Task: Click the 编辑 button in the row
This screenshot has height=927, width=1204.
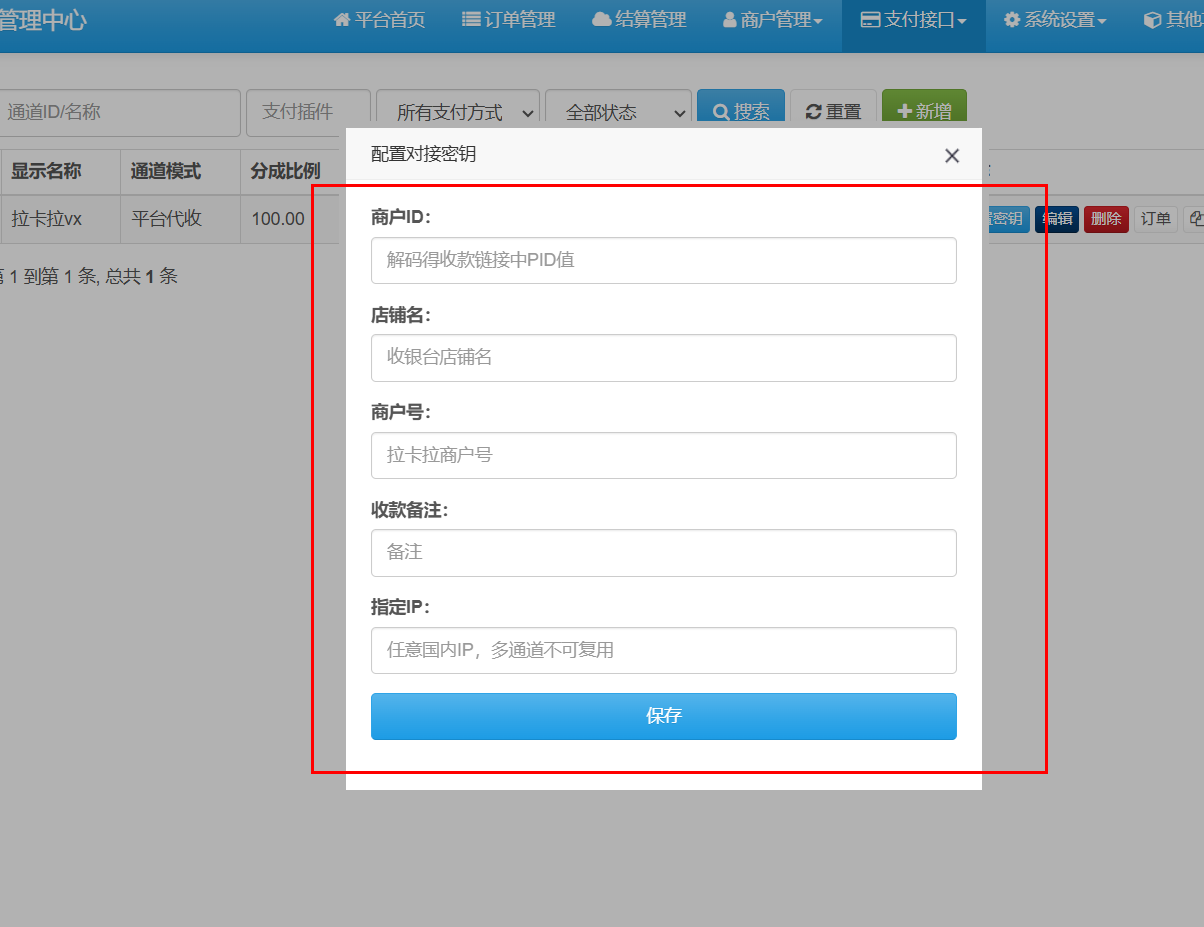Action: tap(1057, 219)
